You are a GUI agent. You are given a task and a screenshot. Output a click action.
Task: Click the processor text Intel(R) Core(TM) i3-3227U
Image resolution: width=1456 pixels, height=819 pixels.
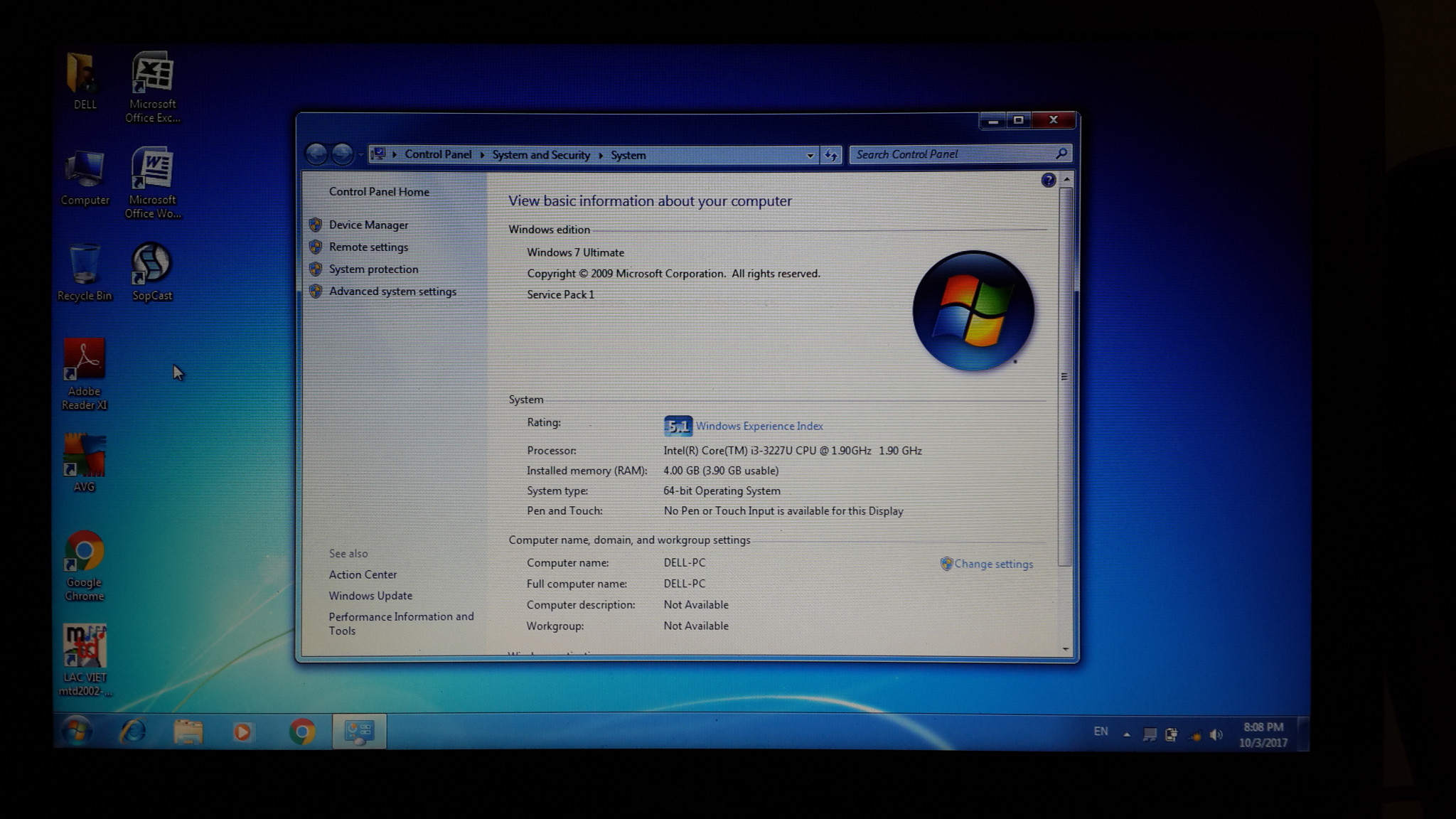793,451
